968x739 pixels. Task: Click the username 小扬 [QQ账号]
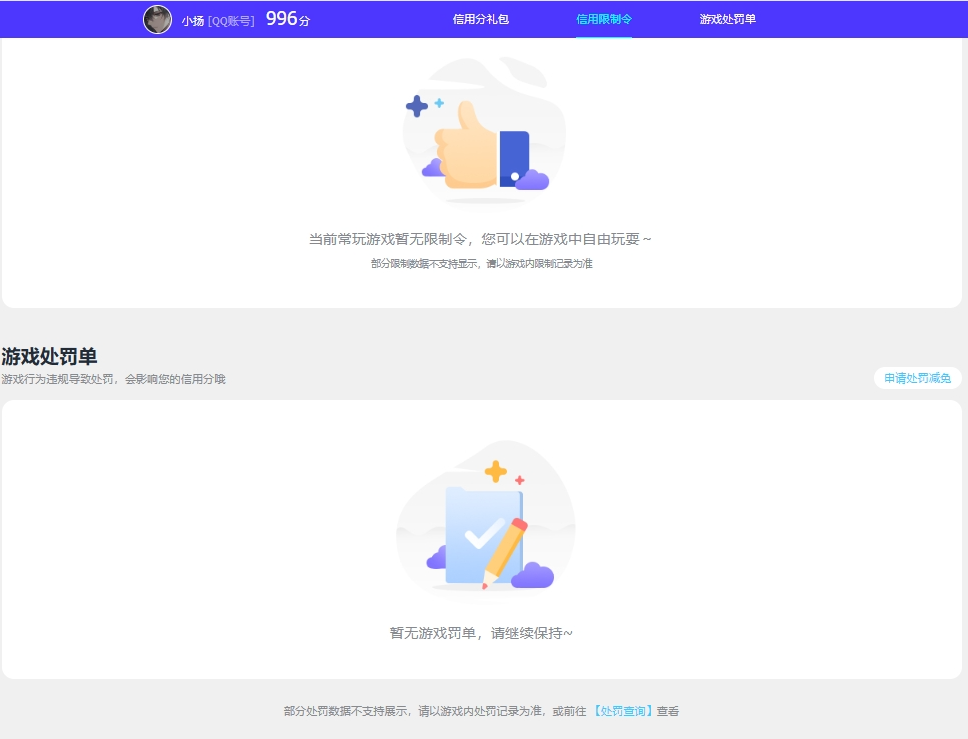click(x=218, y=21)
